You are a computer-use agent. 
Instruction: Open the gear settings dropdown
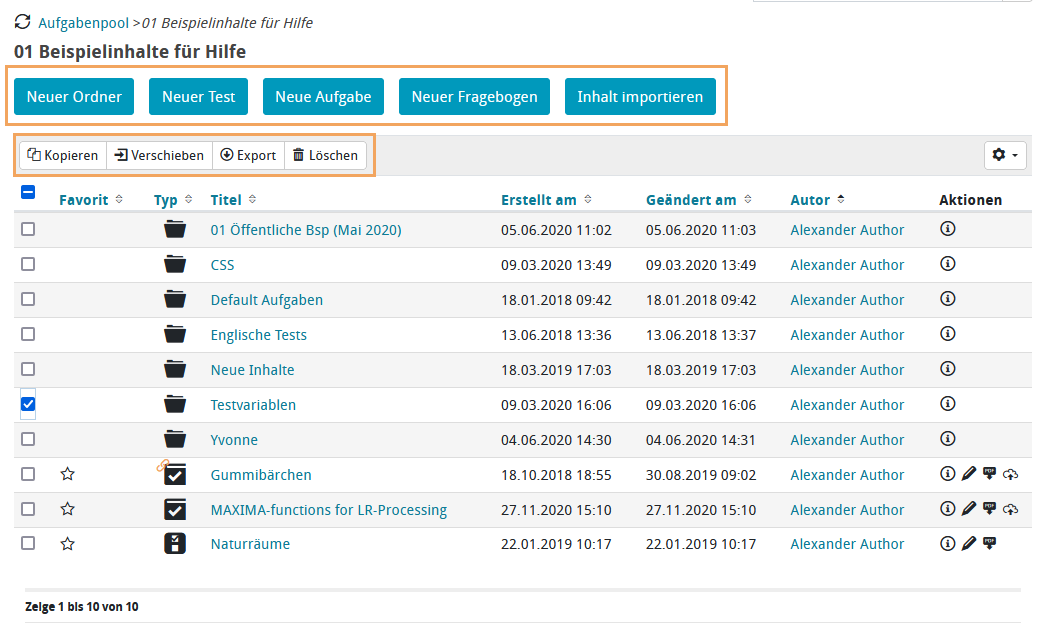tap(1005, 155)
